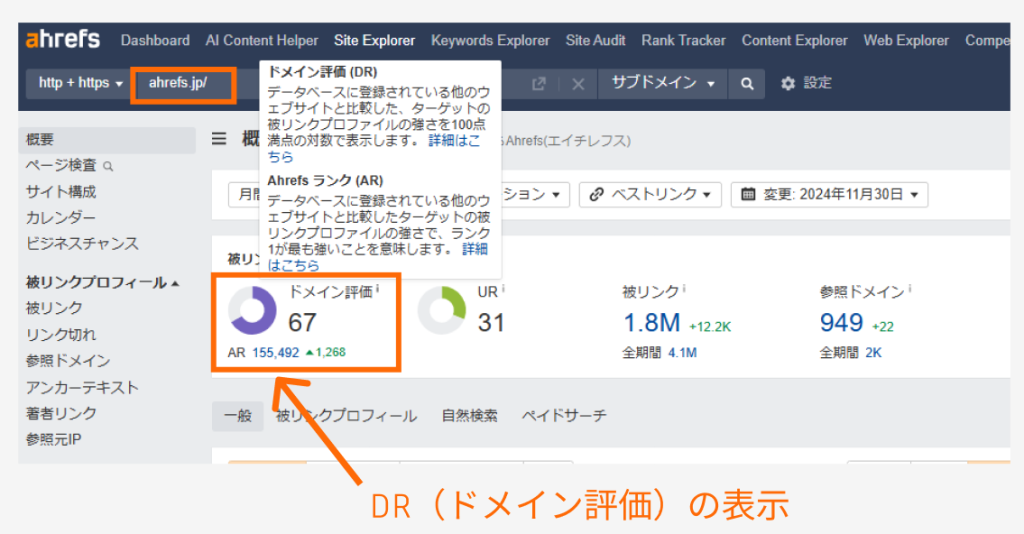Open the http + https protocol dropdown

80,83
